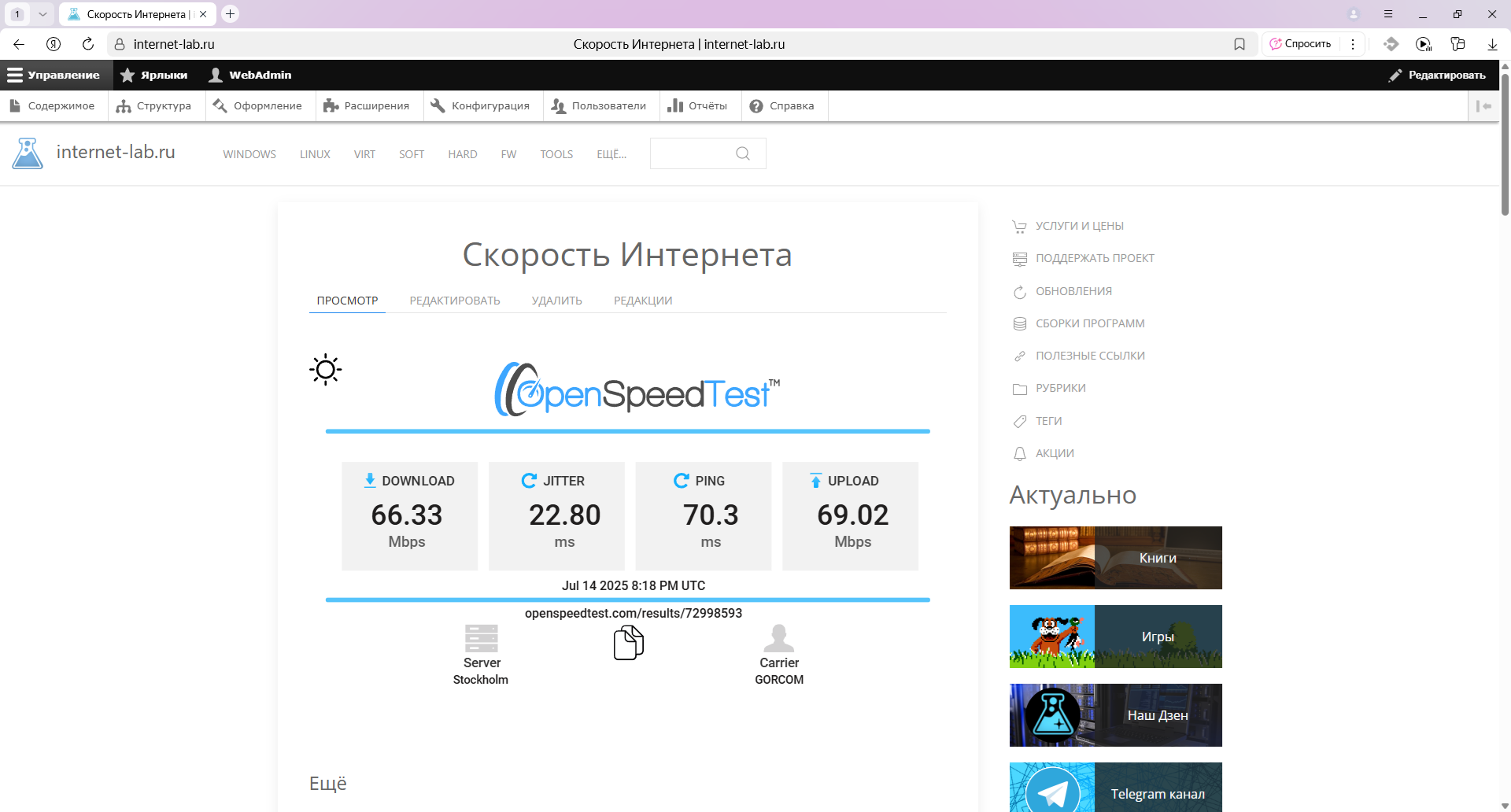Open the three-dot address bar menu
Screen dimensions: 1511x812
pyautogui.click(x=1353, y=44)
